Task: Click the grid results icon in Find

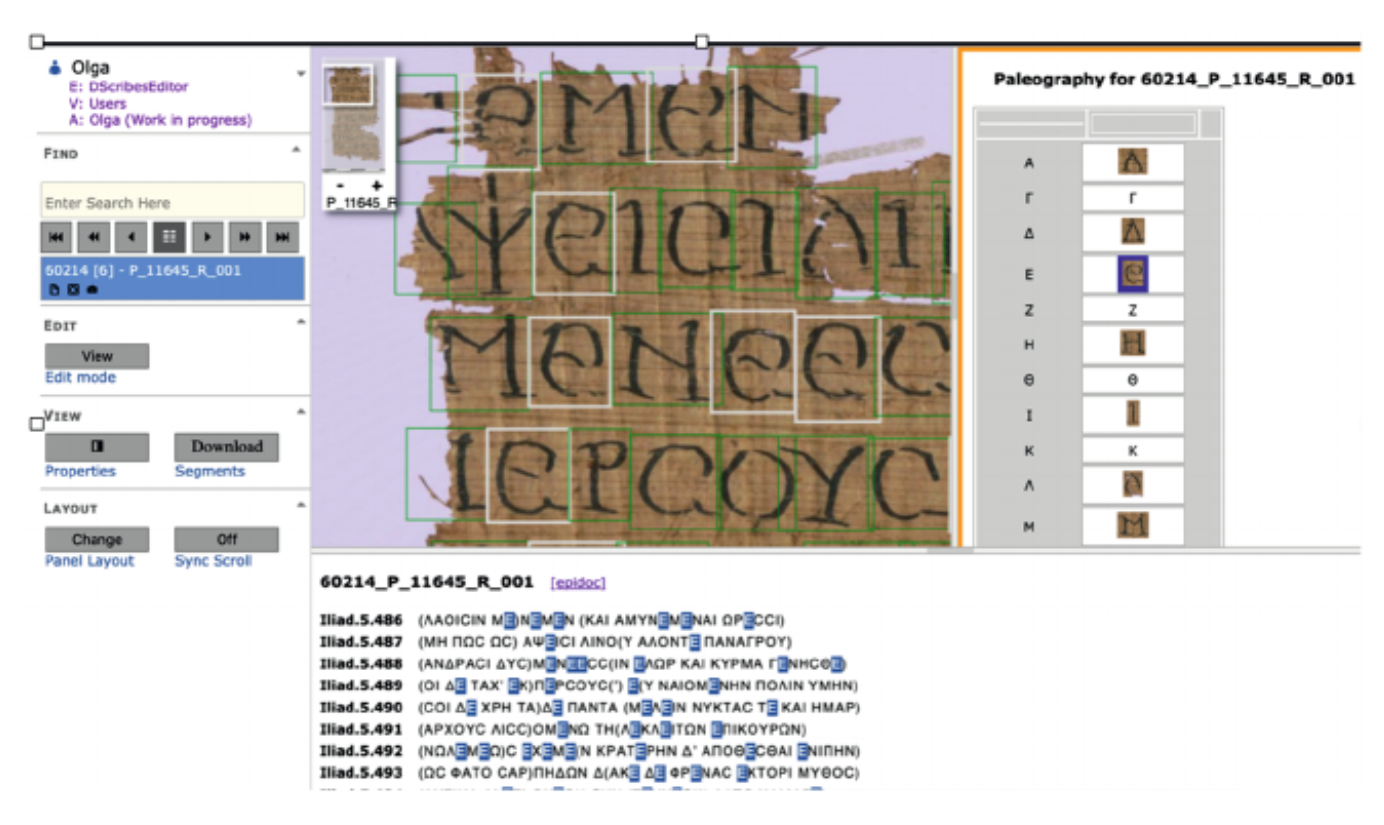Action: pyautogui.click(x=169, y=237)
